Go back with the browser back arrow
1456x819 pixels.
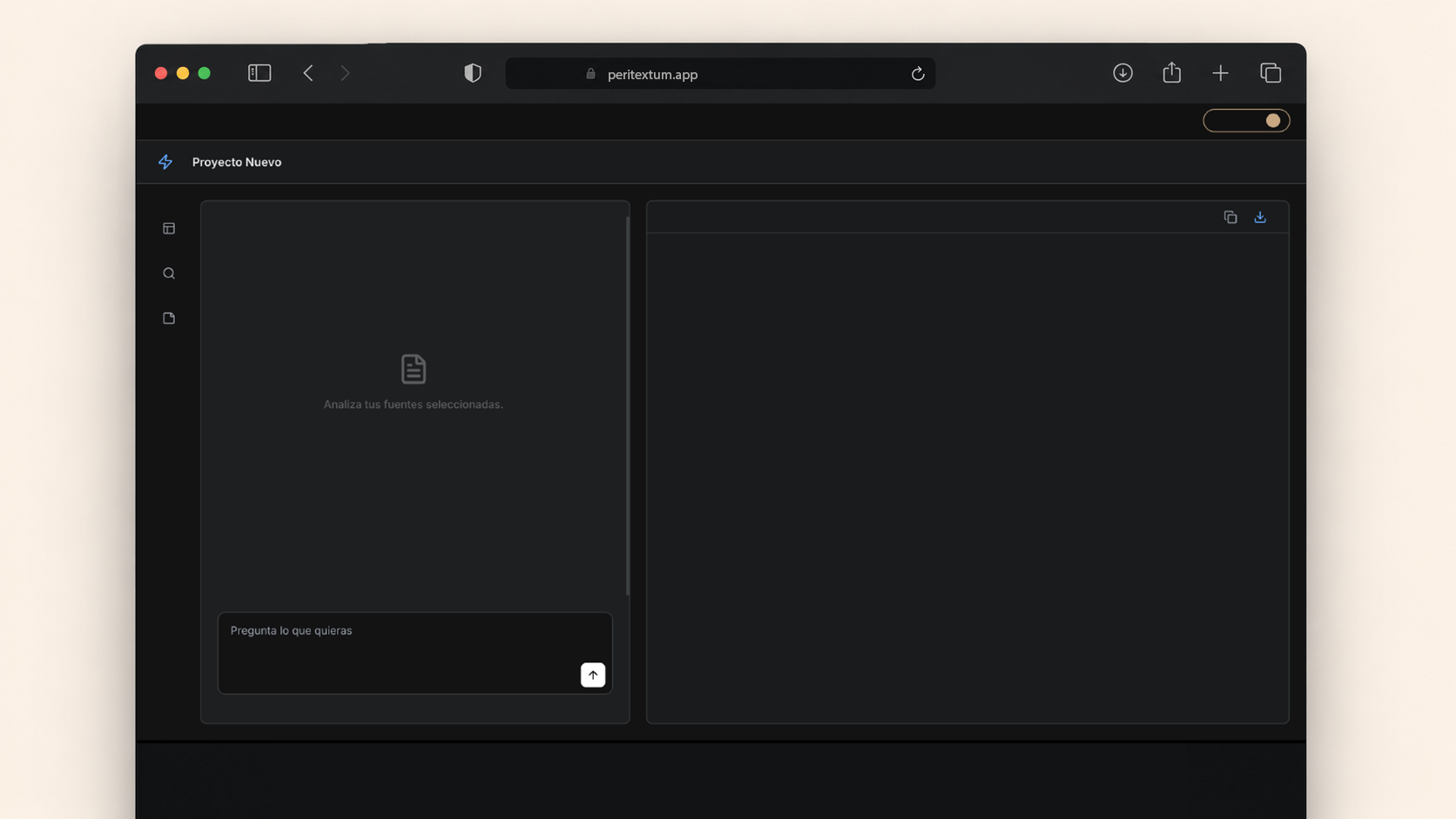click(308, 73)
